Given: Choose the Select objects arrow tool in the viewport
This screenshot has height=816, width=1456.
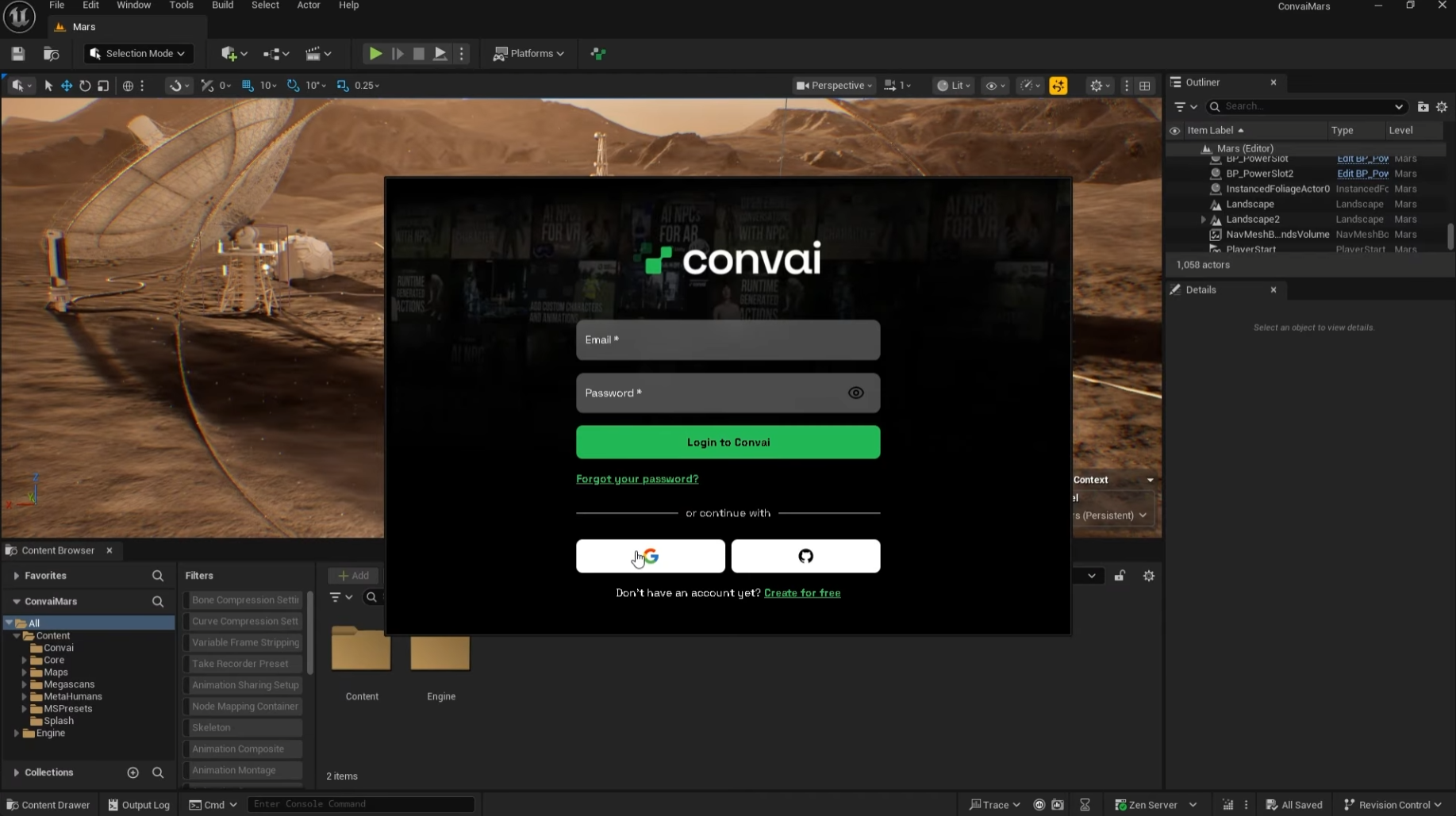Looking at the screenshot, I should (x=48, y=86).
